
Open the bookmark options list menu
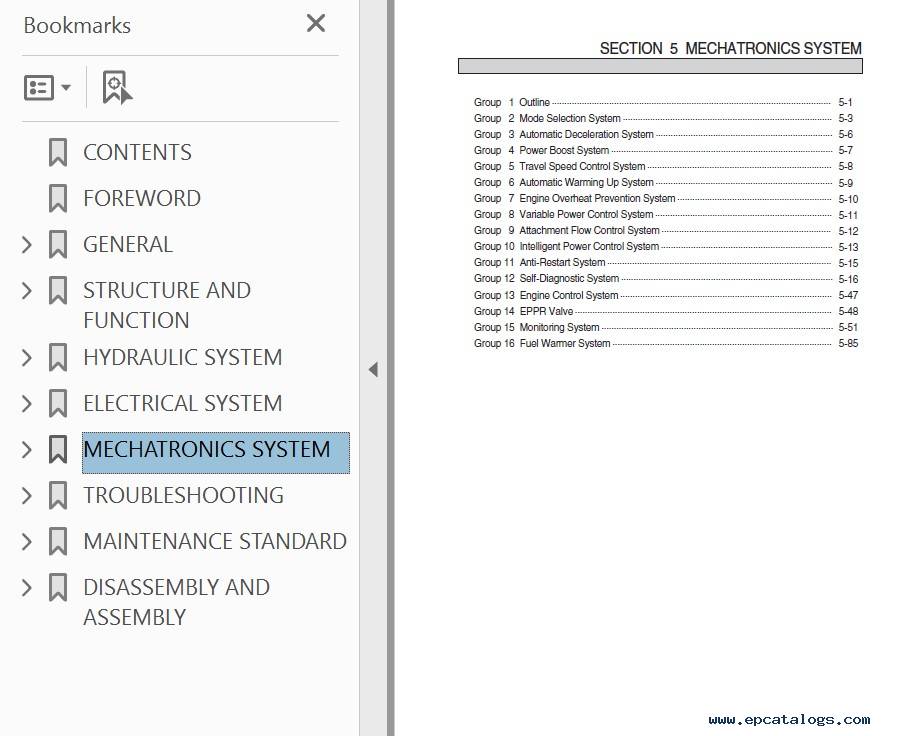click(47, 88)
